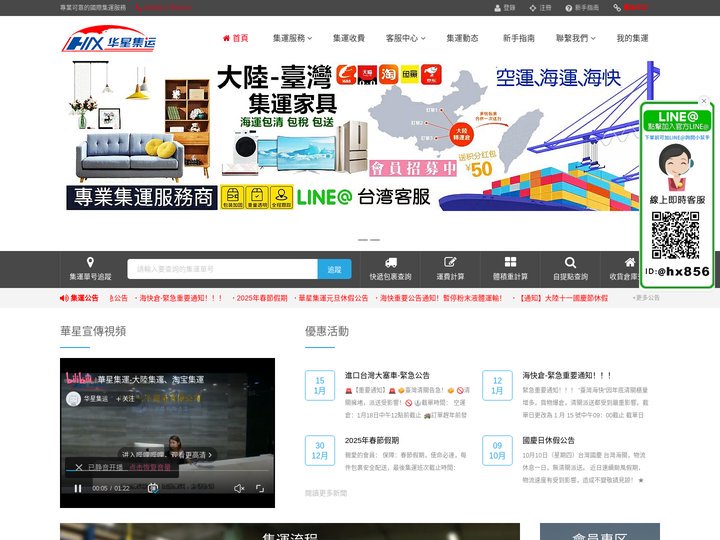720x540 pixels.
Task: Click the 15 1月 date box
Action: (320, 385)
